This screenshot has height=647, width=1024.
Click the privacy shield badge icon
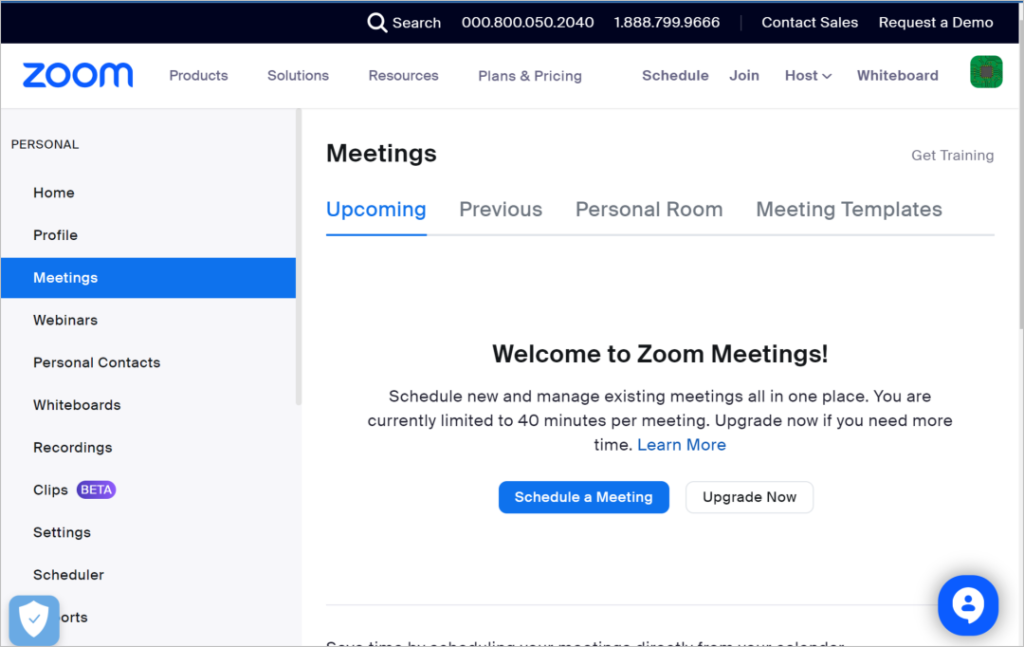tap(34, 620)
